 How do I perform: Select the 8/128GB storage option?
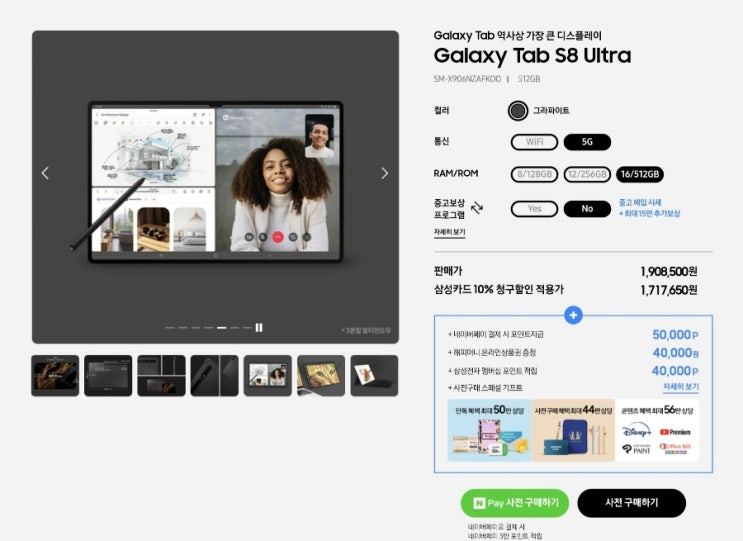(534, 174)
